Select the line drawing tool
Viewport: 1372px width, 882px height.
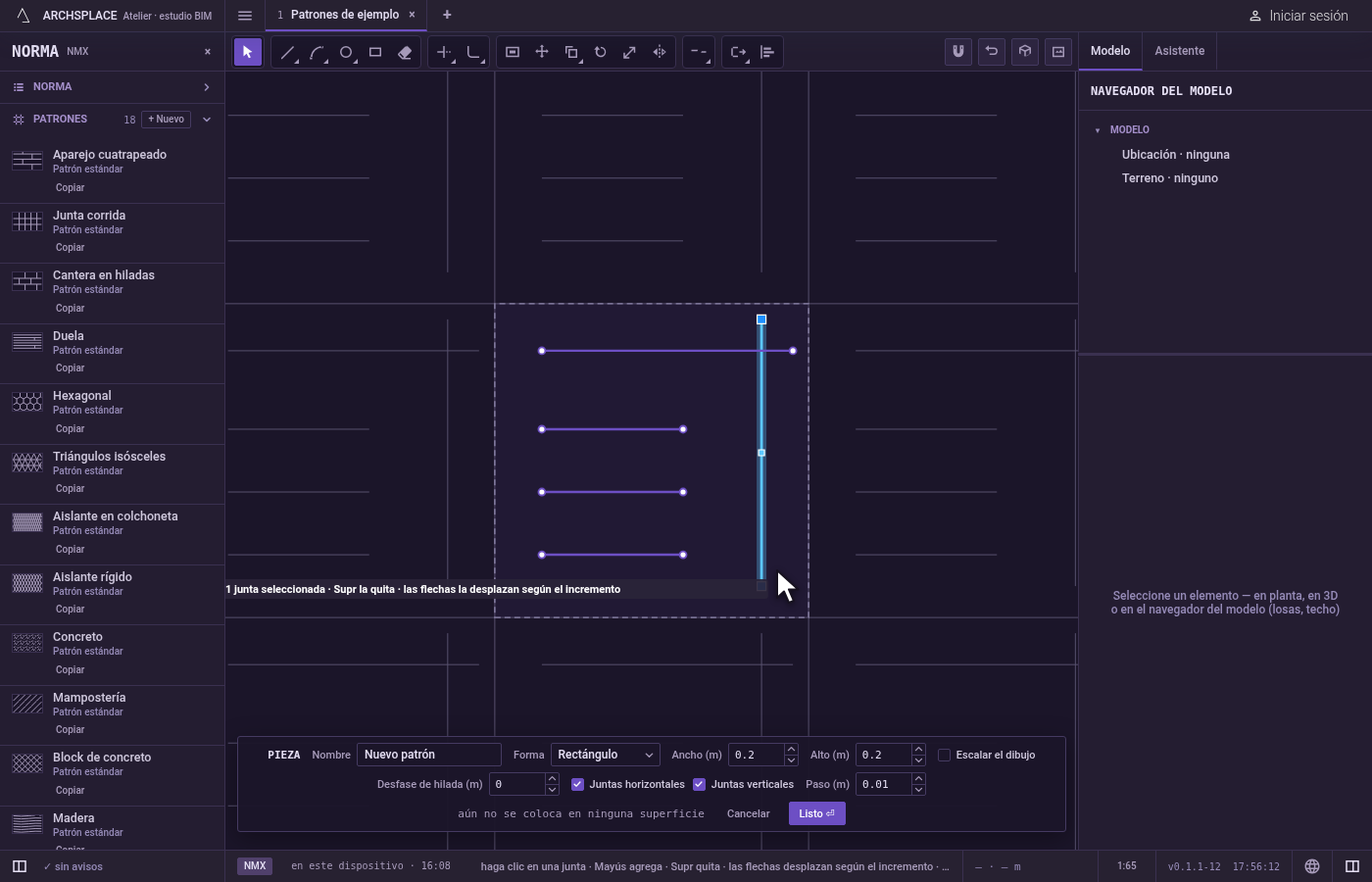(x=287, y=52)
